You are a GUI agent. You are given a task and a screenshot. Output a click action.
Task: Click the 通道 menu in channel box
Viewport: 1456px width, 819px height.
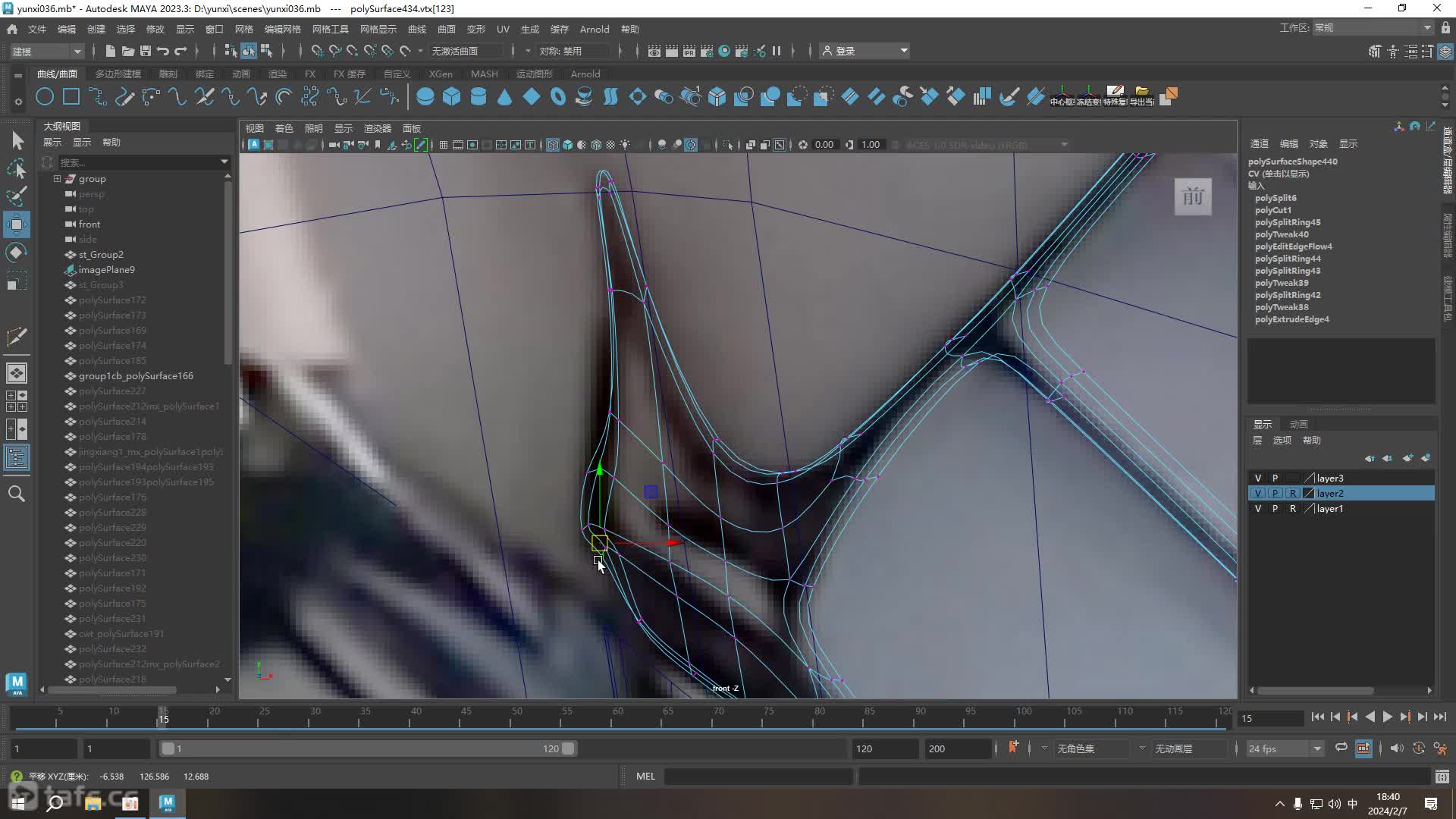pyautogui.click(x=1259, y=143)
